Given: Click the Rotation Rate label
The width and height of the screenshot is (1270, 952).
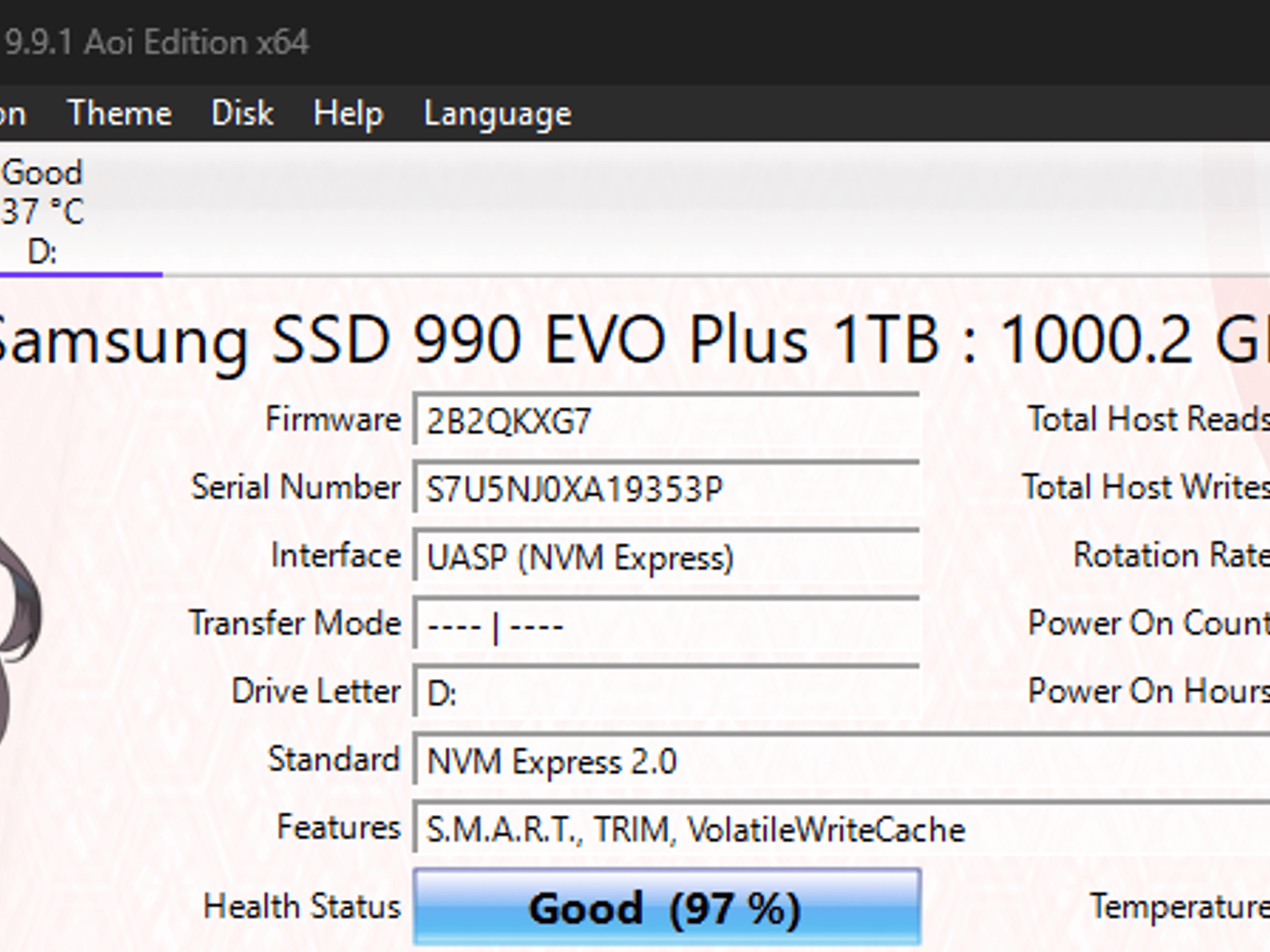Looking at the screenshot, I should click(x=1171, y=555).
